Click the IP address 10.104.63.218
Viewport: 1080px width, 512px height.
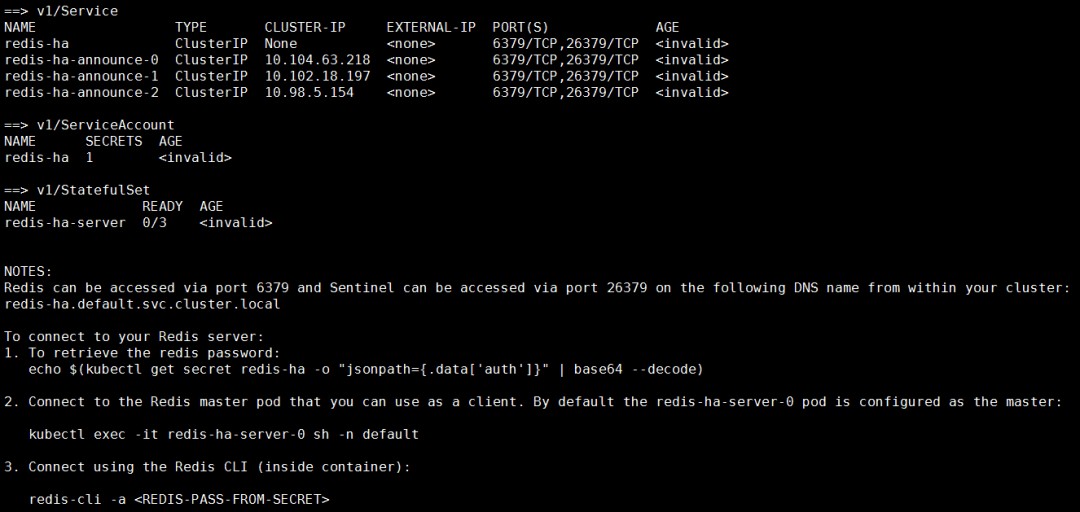point(317,60)
